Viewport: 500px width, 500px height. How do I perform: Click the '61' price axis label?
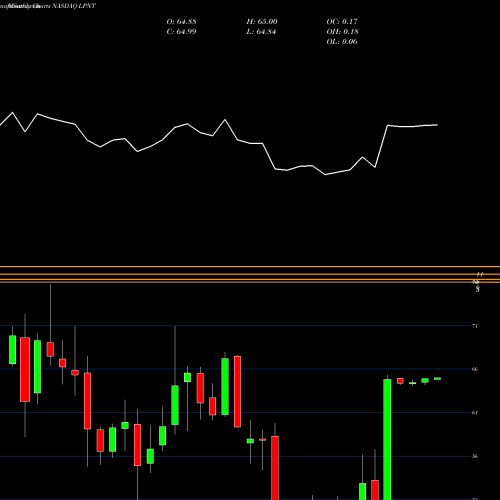[475, 413]
